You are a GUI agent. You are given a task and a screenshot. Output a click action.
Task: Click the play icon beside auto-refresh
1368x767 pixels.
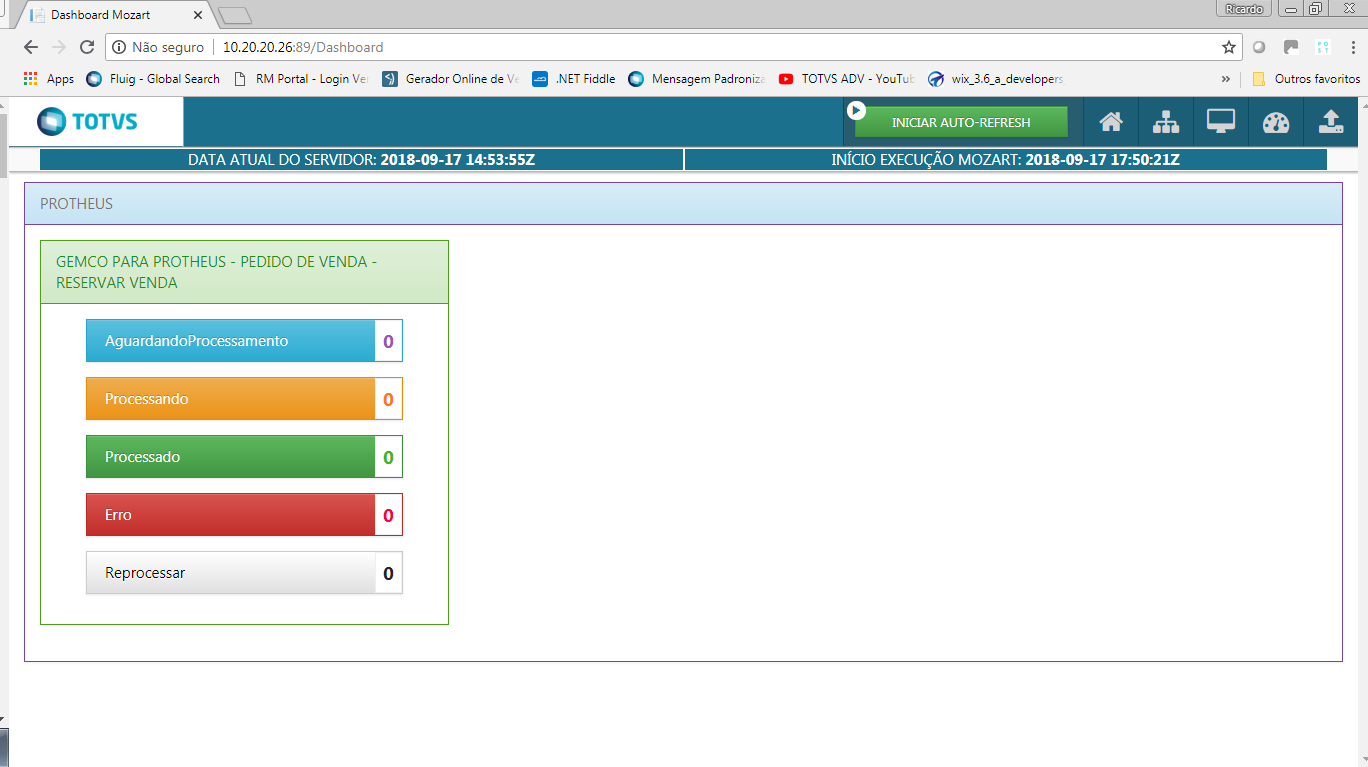coord(856,110)
